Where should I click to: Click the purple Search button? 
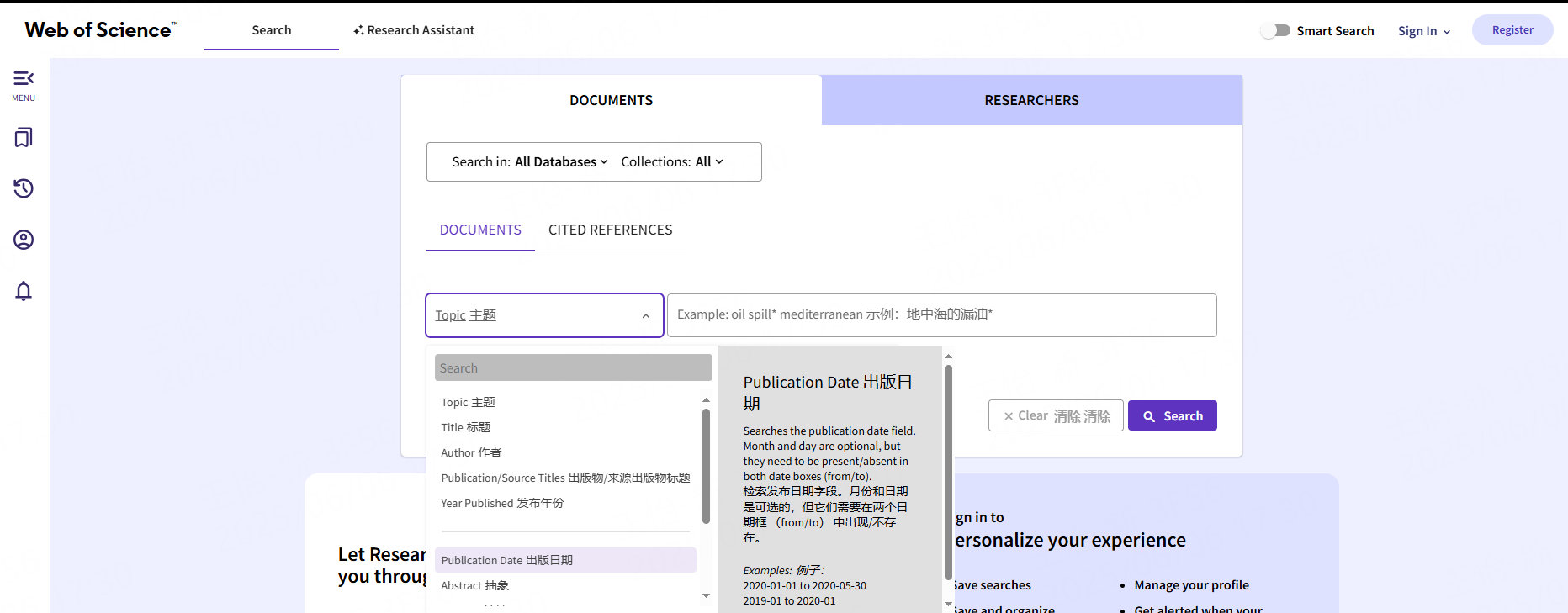point(1173,415)
